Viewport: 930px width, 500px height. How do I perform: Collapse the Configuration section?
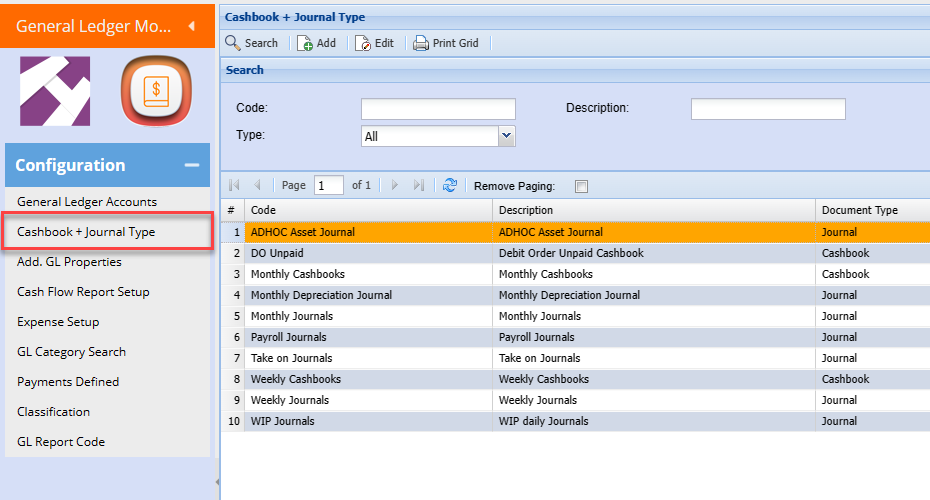pyautogui.click(x=191, y=166)
